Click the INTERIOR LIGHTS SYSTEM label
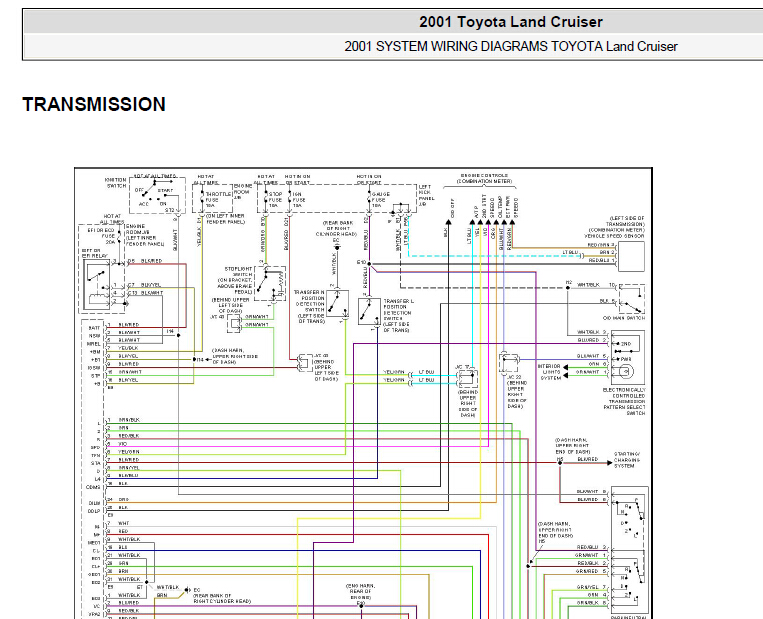This screenshot has height=619, width=763. 550,372
